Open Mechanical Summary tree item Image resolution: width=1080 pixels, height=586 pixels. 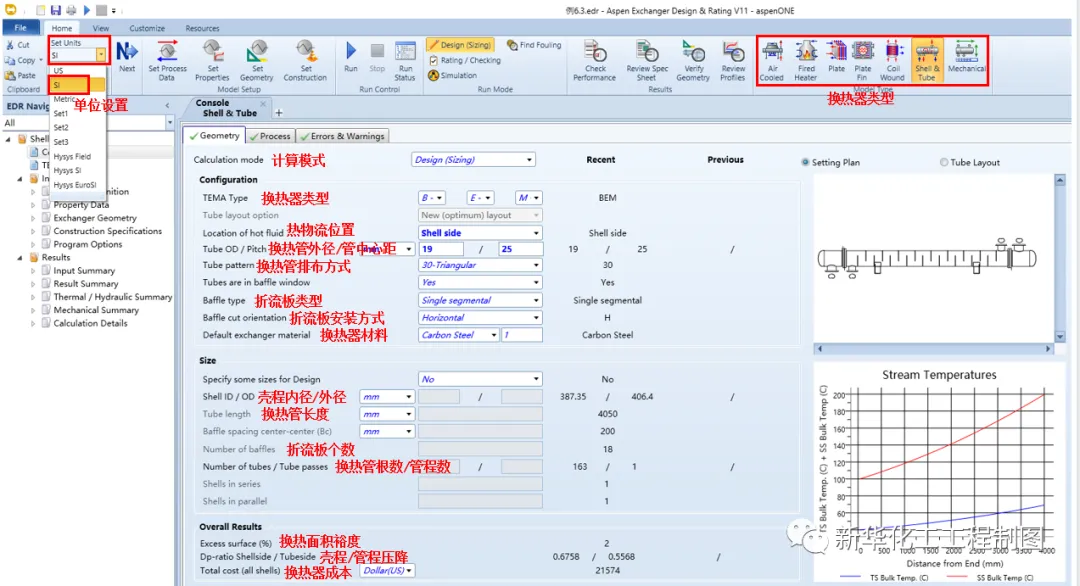tap(96, 310)
